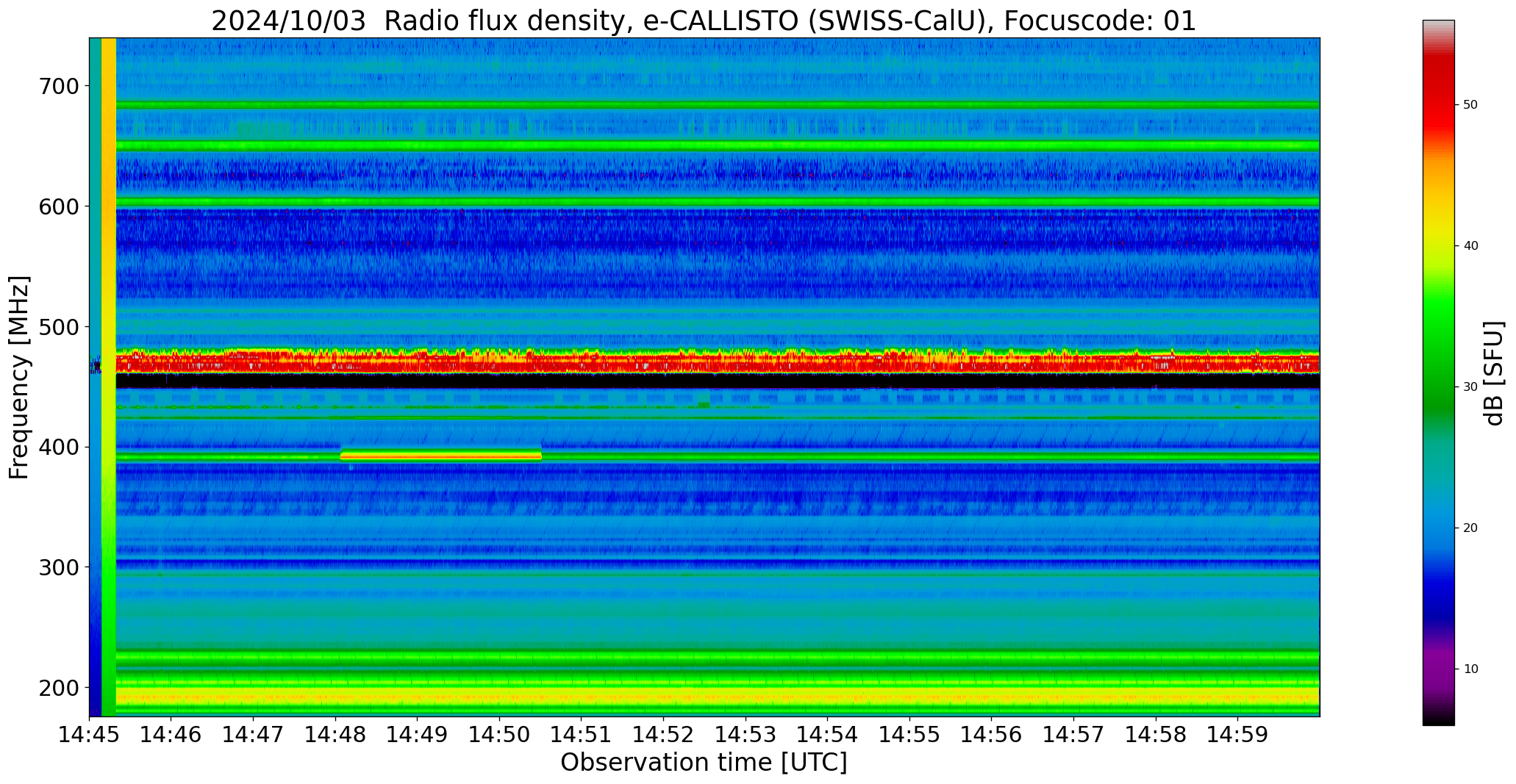Viewport: 1516px width, 784px height.
Task: Click the 14:56 time tick label
Action: click(x=992, y=735)
